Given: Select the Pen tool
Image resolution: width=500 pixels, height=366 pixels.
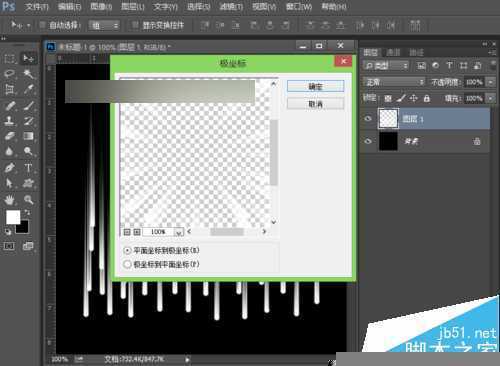Looking at the screenshot, I should click(x=9, y=168).
